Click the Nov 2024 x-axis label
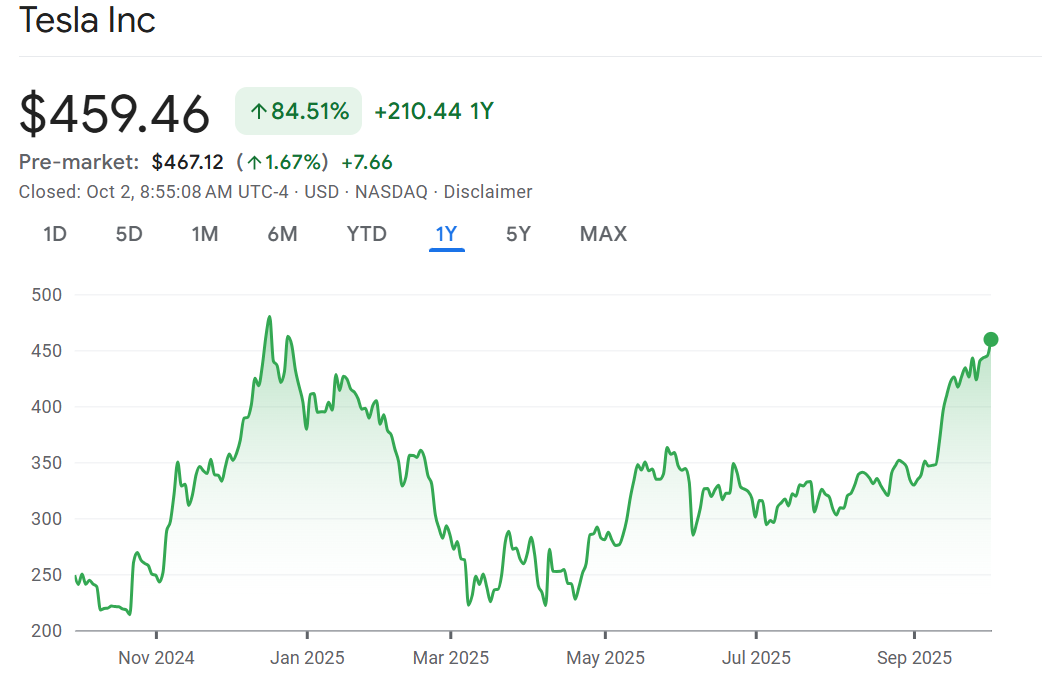The width and height of the screenshot is (1042, 682). coord(156,658)
